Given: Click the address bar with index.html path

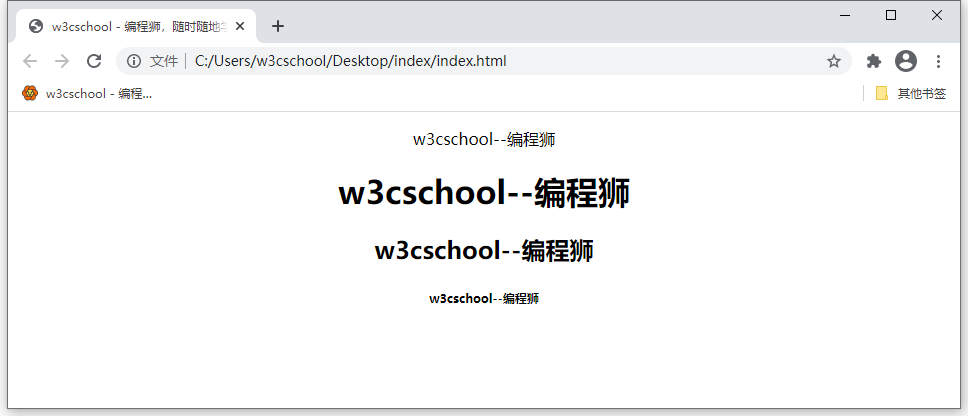Looking at the screenshot, I should tap(500, 61).
